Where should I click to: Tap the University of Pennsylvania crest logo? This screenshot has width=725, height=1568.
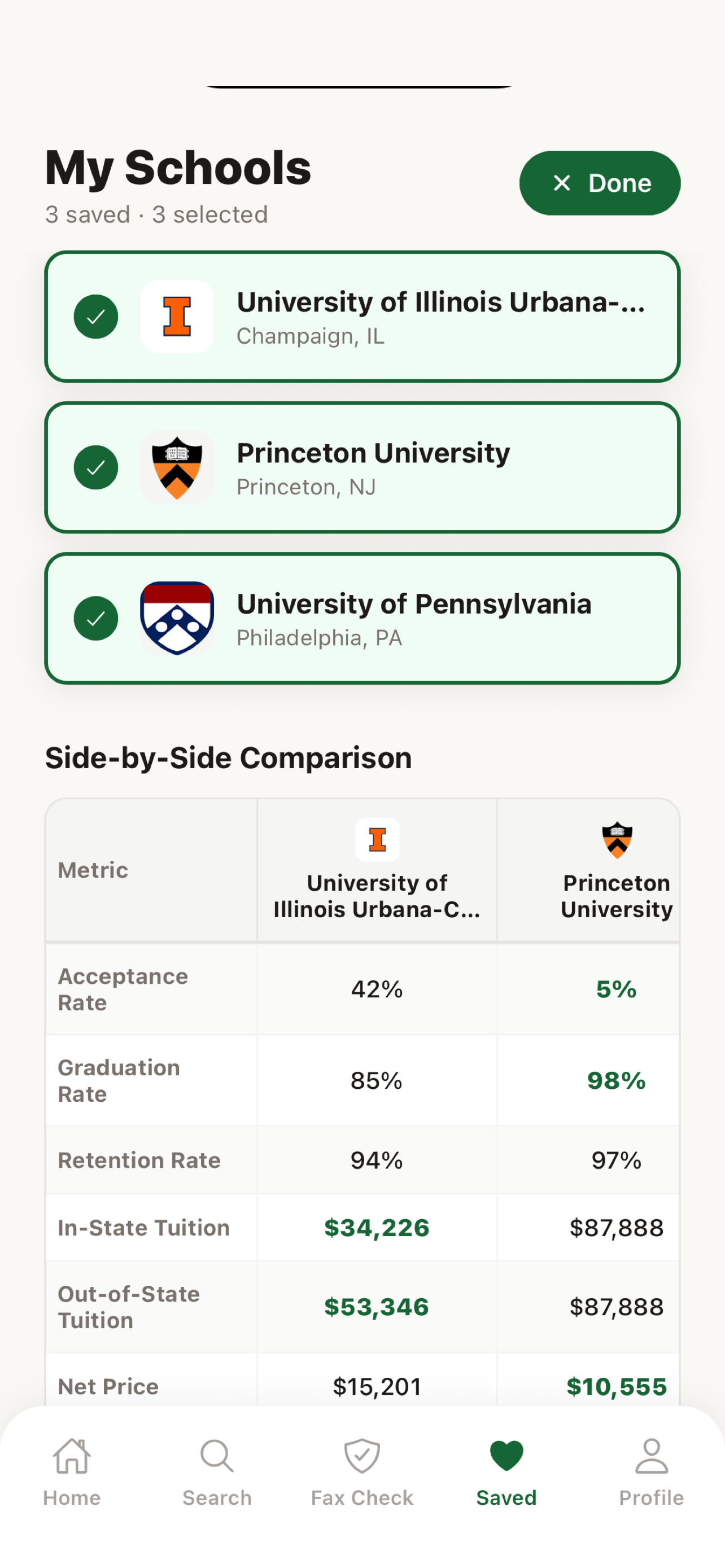(177, 619)
